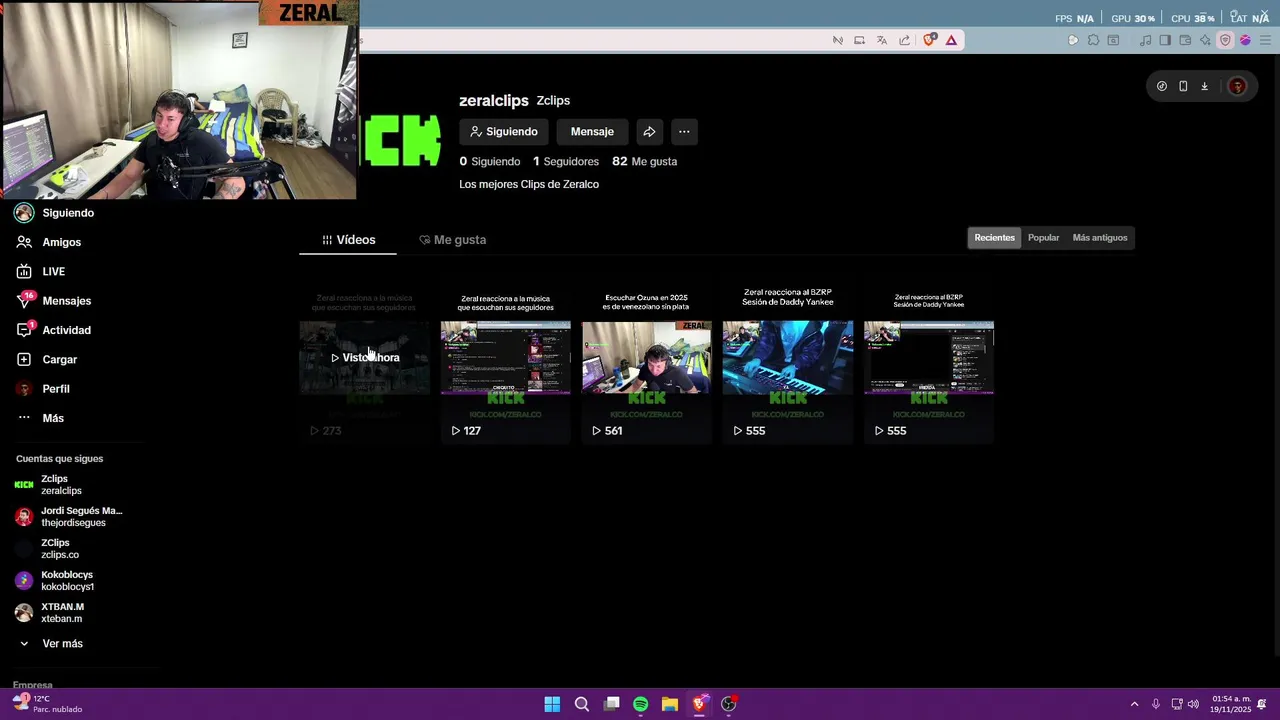This screenshot has width=1280, height=720.
Task: Click the Mensajes paper-plane icon
Action: click(x=24, y=301)
